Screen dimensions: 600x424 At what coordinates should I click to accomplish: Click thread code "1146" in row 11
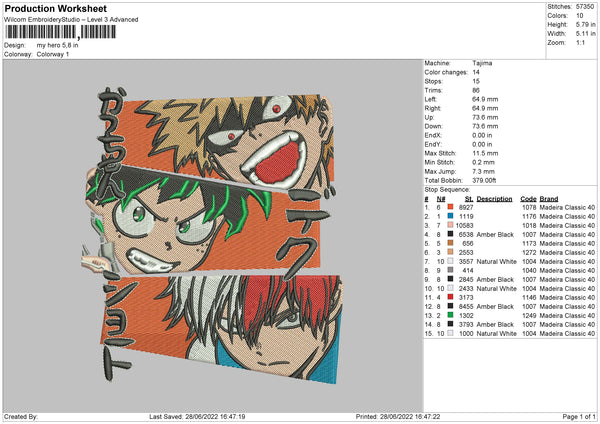529,297
